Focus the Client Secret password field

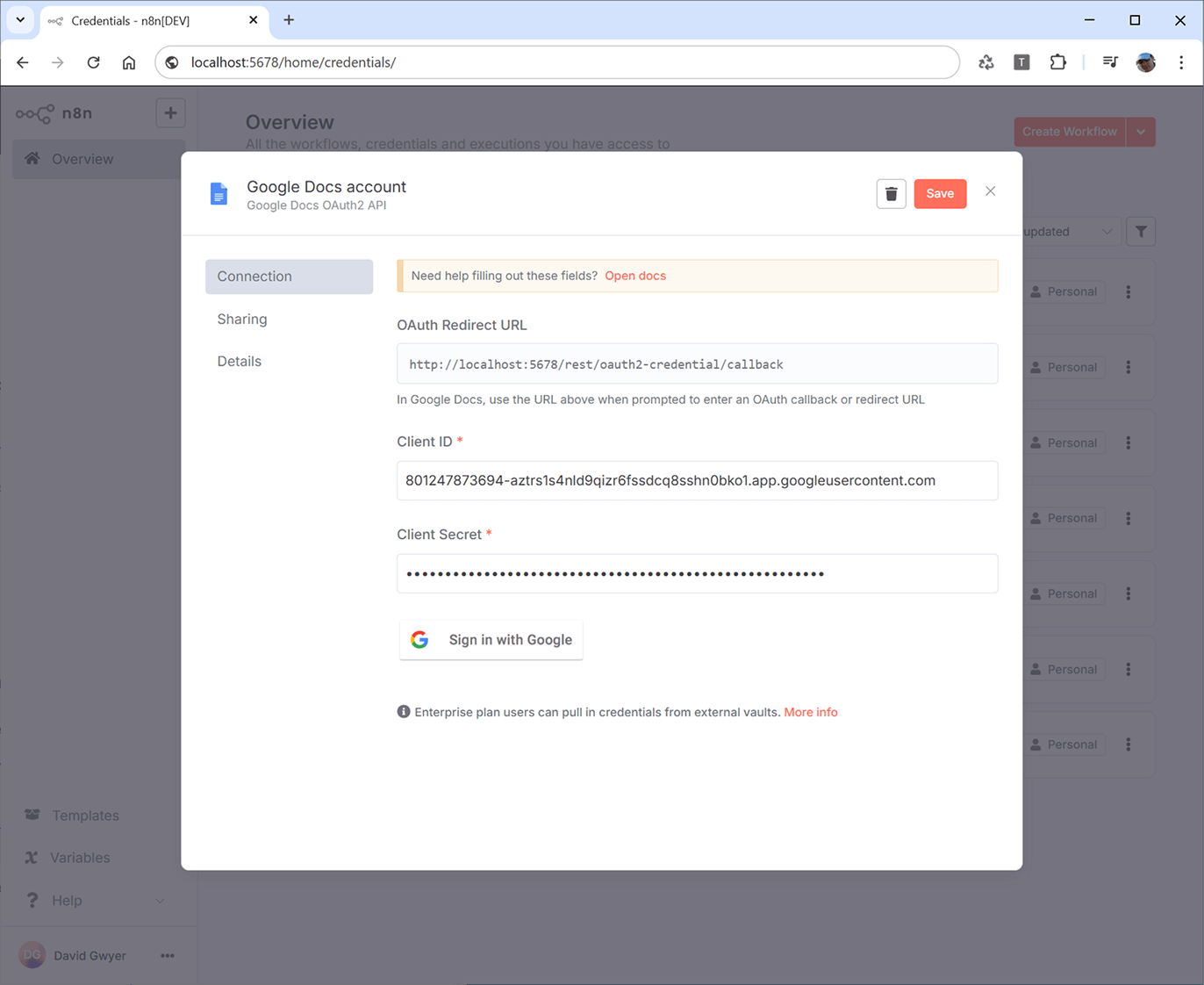(697, 573)
